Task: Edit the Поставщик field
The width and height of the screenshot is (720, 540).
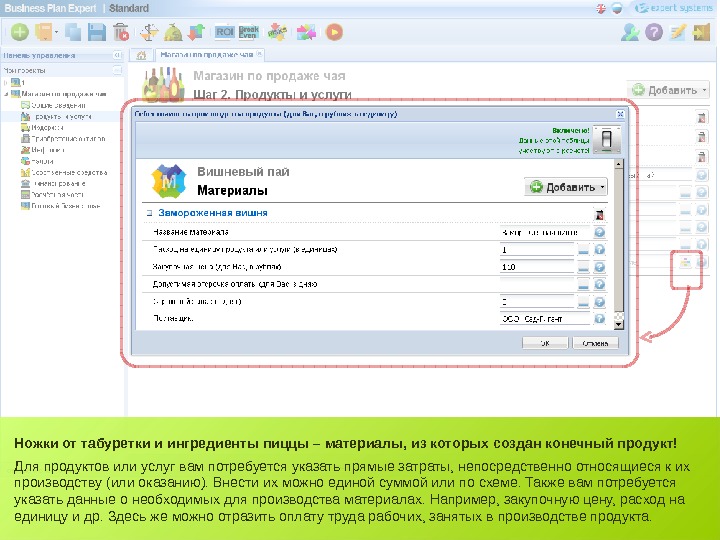Action: tap(545, 319)
